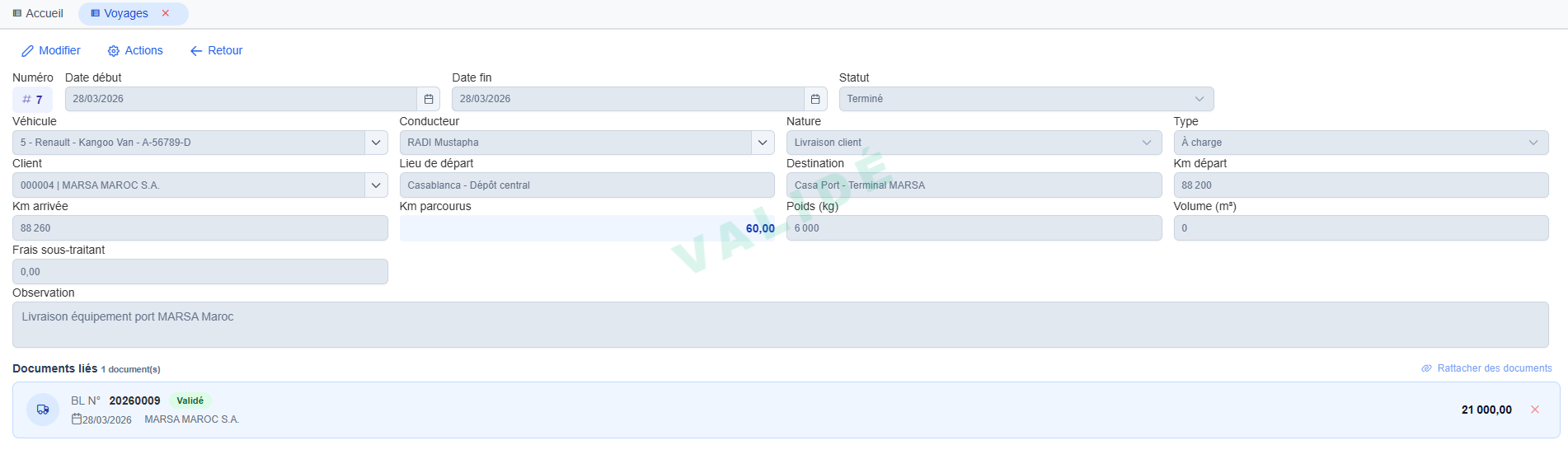Open the Statut Terminé dropdown
This screenshot has height=459, width=1568.
(x=1026, y=99)
